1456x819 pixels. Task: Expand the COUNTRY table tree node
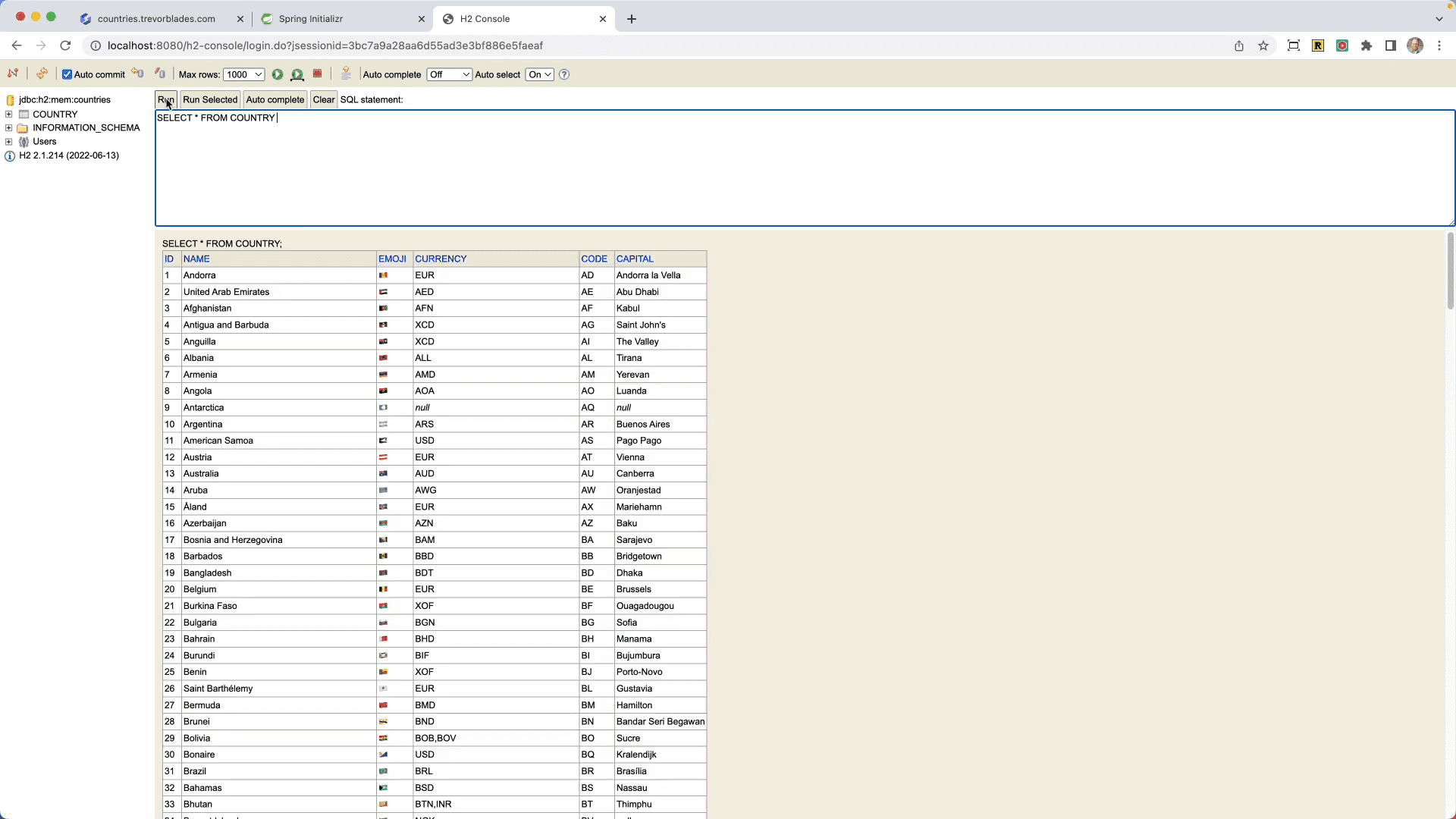pyautogui.click(x=9, y=115)
